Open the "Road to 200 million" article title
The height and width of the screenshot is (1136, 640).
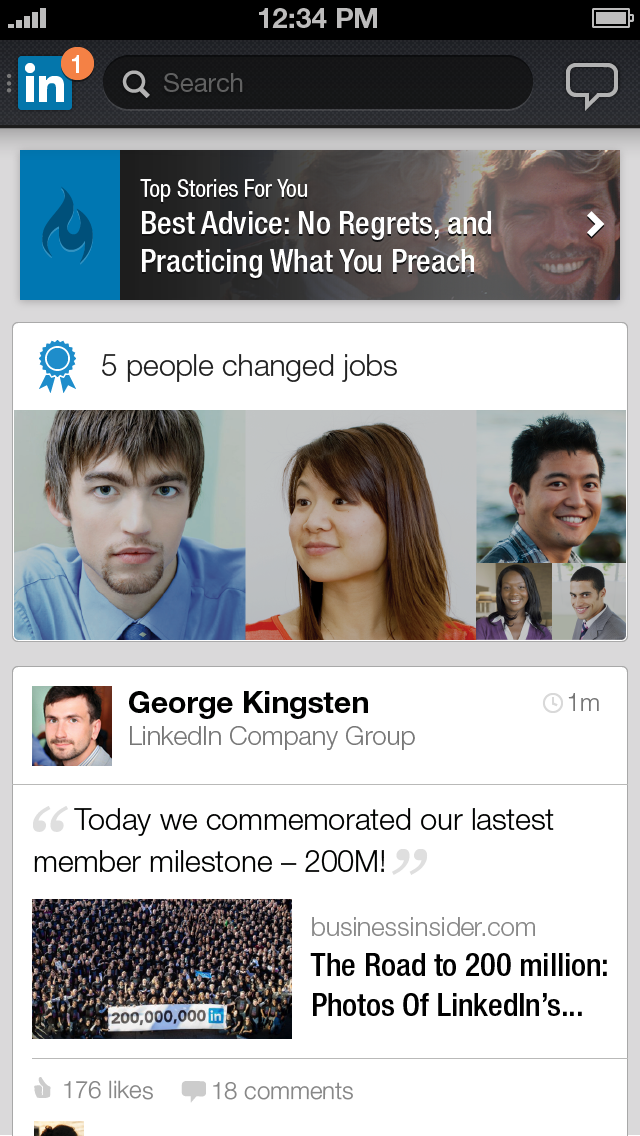tap(459, 984)
